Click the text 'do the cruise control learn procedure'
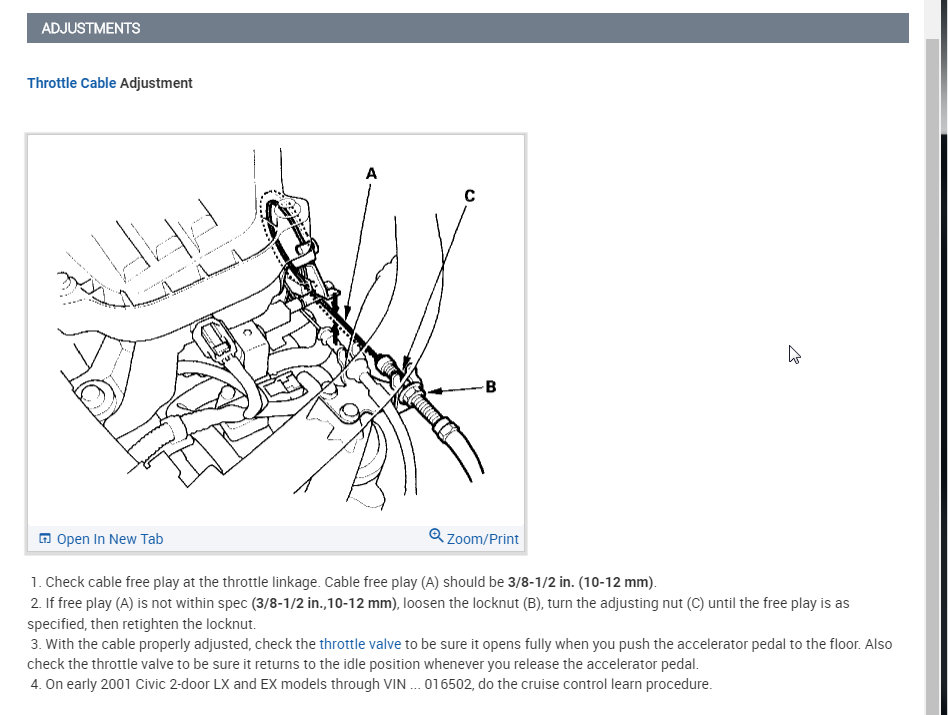 tap(594, 684)
